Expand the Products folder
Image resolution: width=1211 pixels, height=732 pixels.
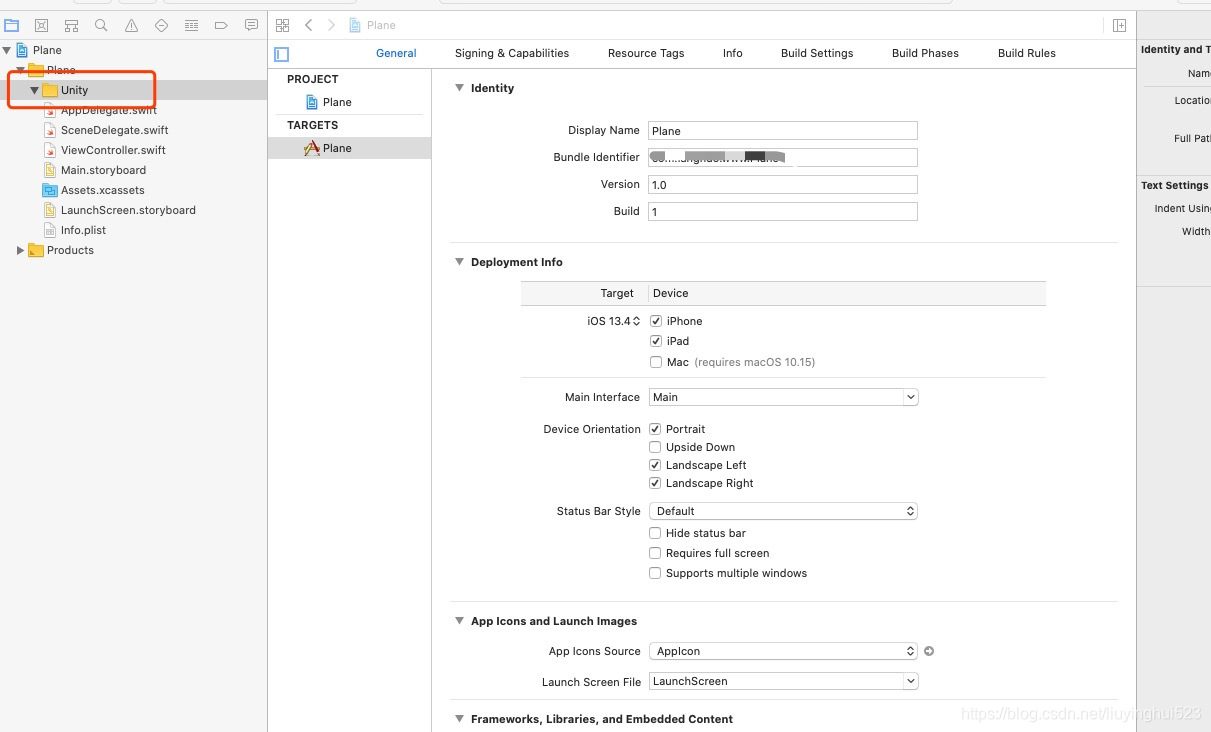pos(20,250)
